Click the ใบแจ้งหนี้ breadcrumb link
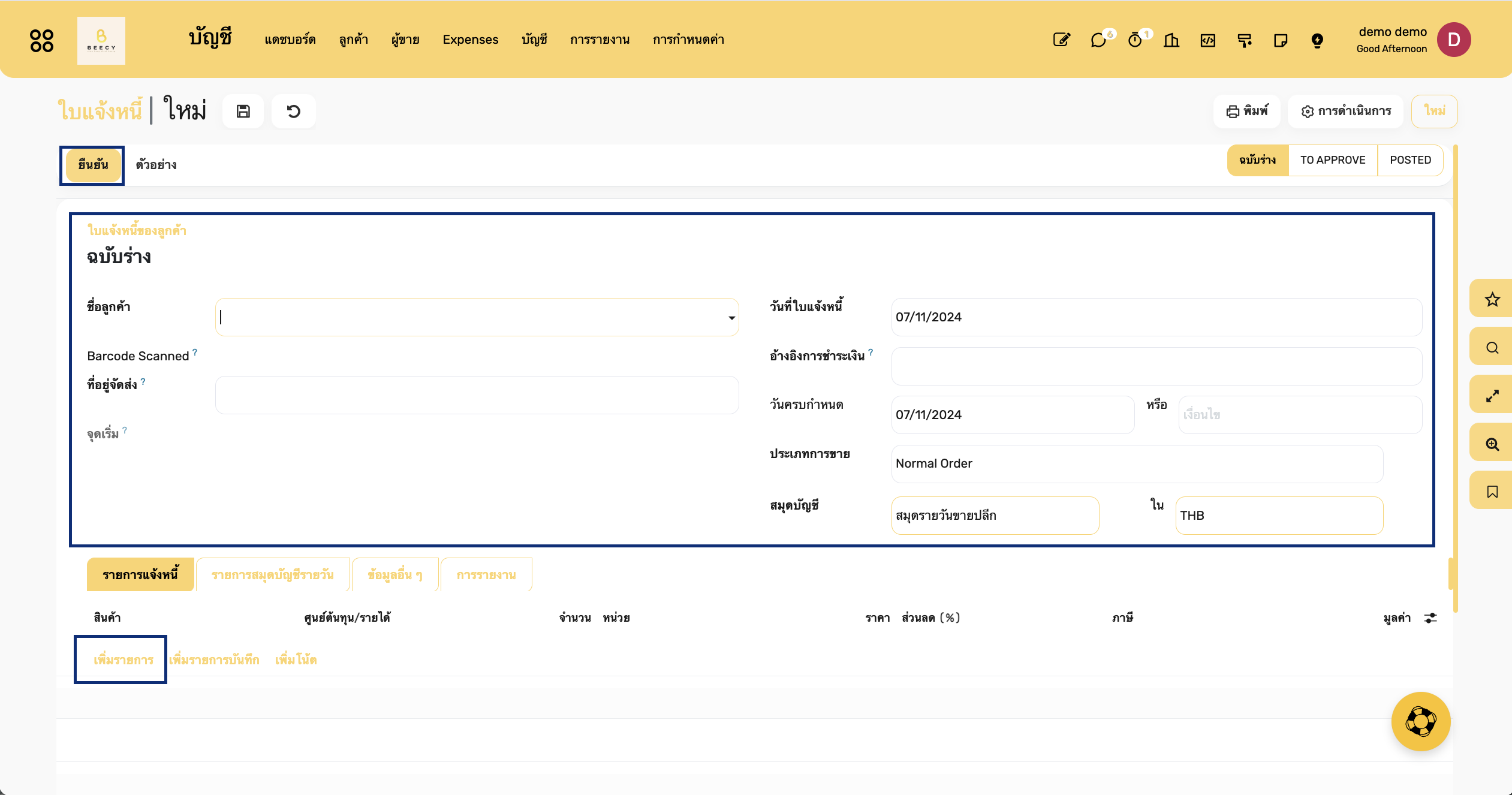Viewport: 1512px width, 795px height. click(x=100, y=110)
